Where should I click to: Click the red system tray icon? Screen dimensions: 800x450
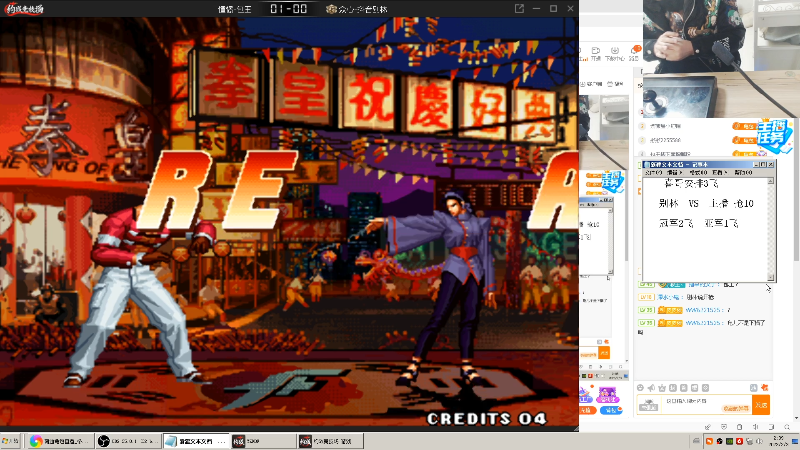[739, 441]
